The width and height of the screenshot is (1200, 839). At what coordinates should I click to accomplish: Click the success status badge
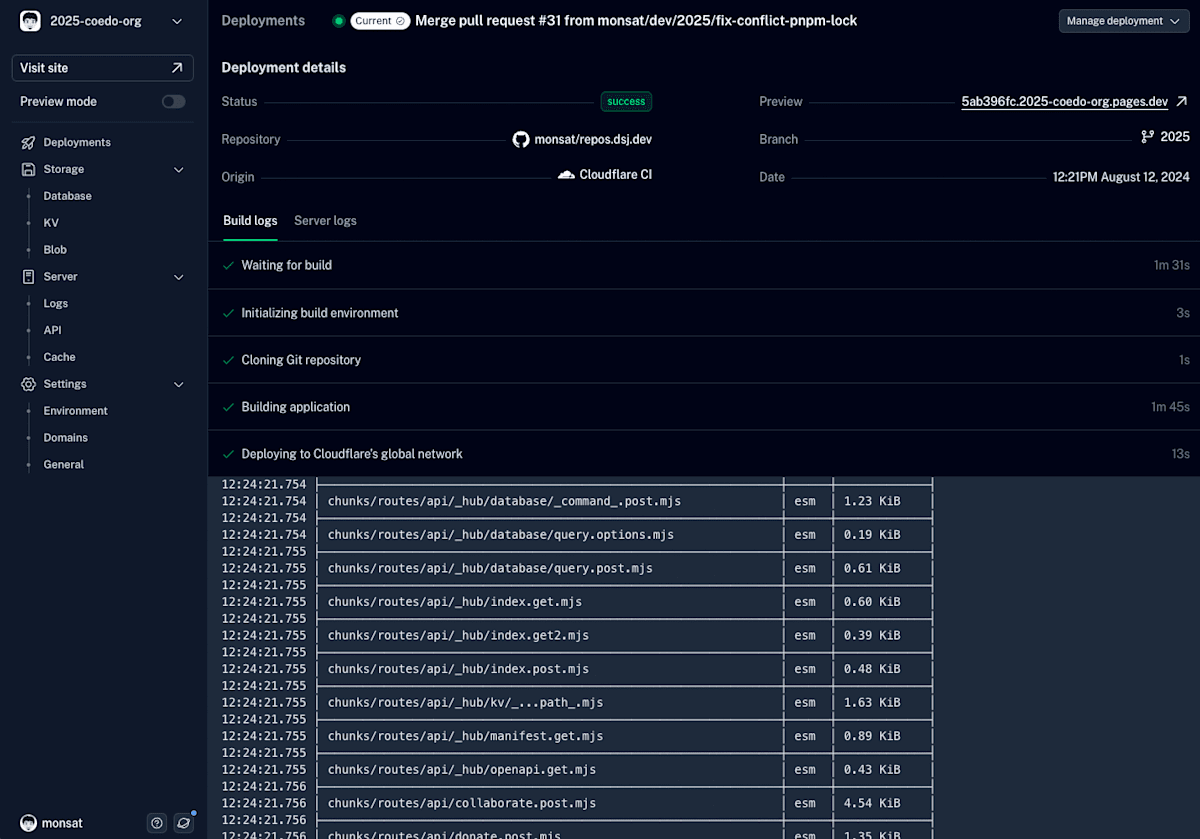click(626, 102)
